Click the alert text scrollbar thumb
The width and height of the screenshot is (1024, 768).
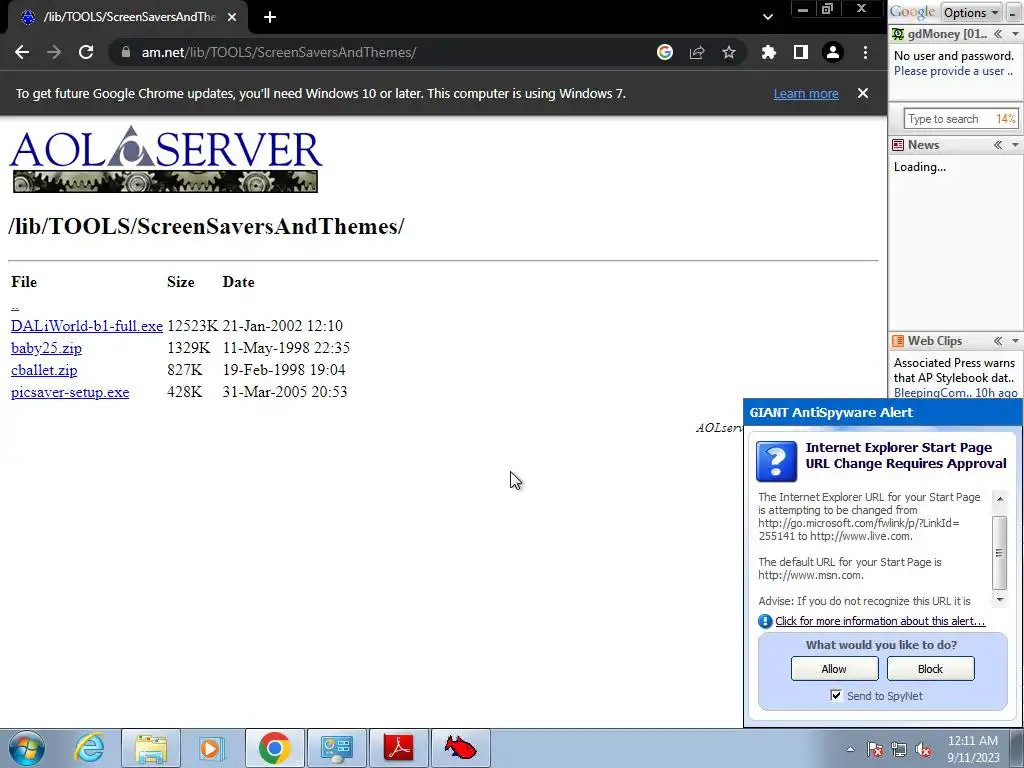(999, 552)
